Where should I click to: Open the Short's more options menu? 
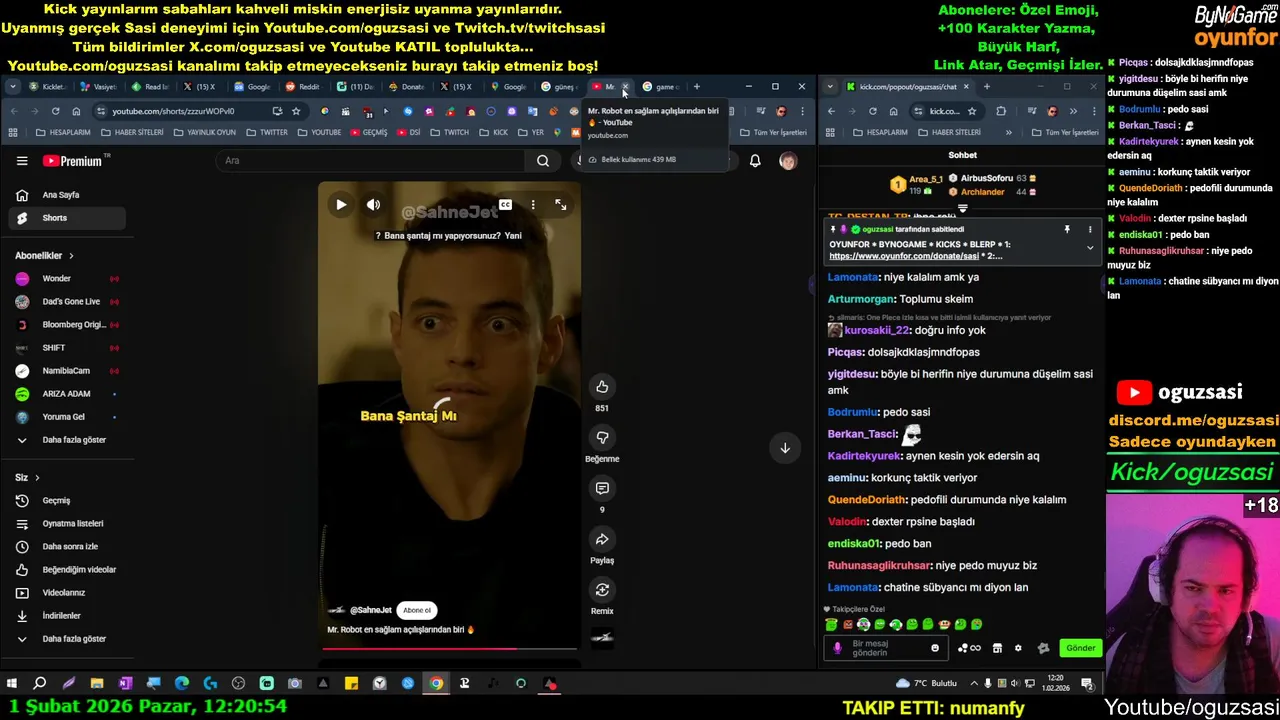[533, 204]
